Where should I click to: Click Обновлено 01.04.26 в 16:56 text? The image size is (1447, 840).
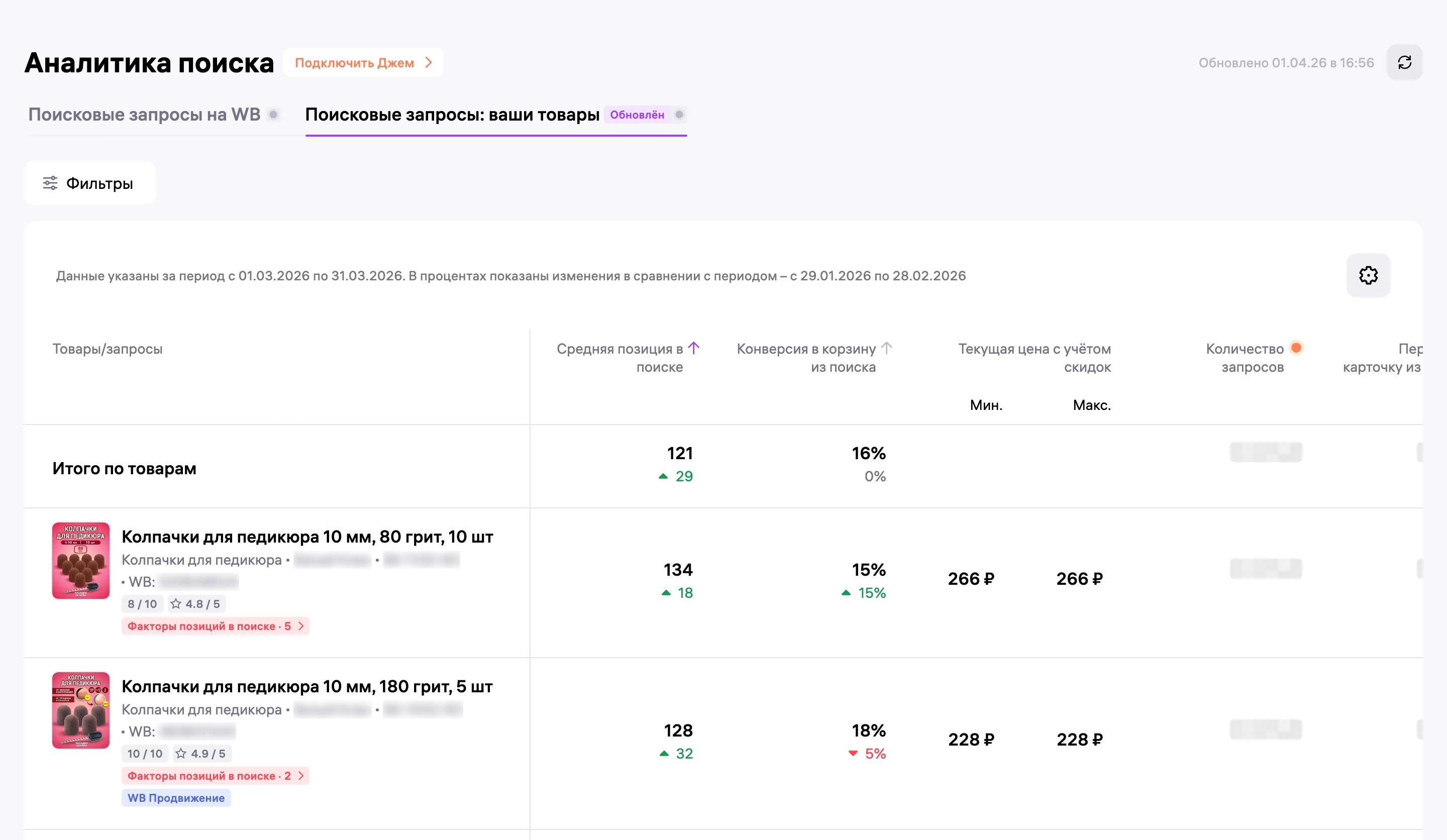pyautogui.click(x=1286, y=63)
